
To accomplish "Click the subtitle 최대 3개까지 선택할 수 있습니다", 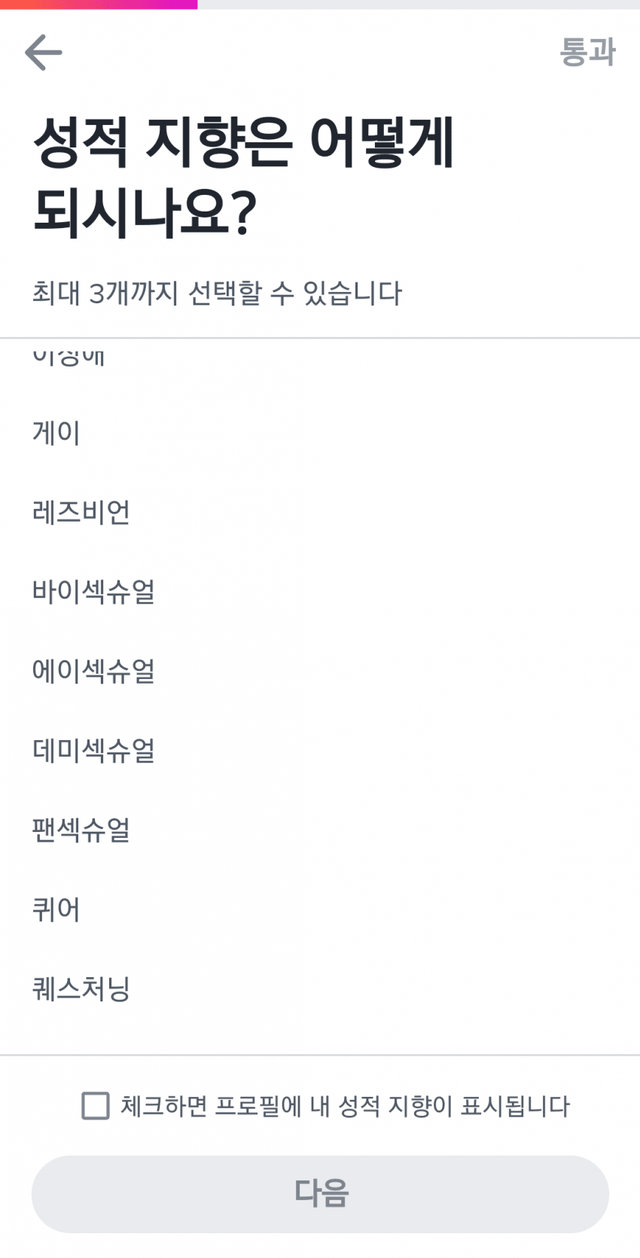I will click(217, 294).
